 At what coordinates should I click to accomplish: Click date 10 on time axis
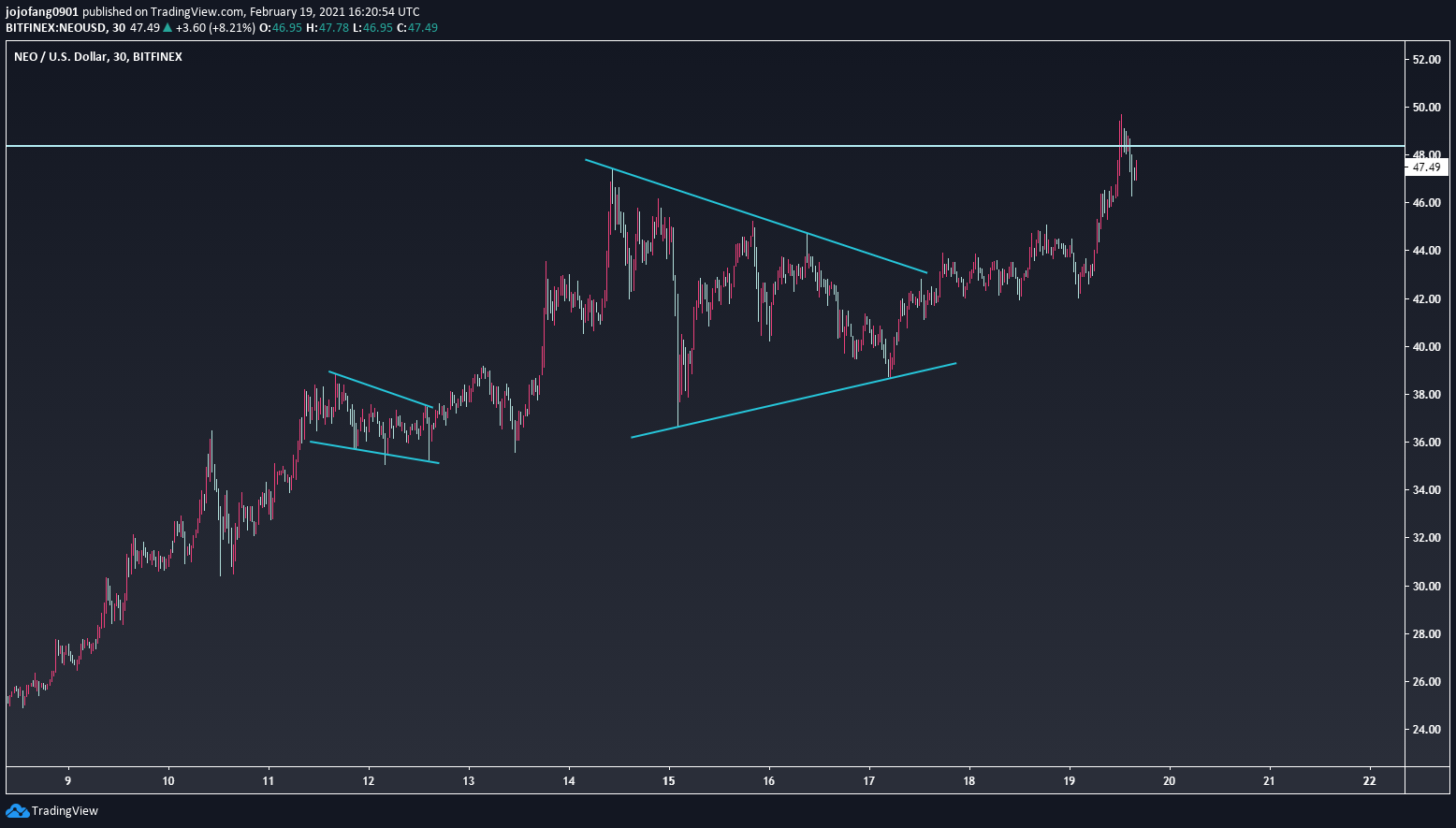point(168,780)
